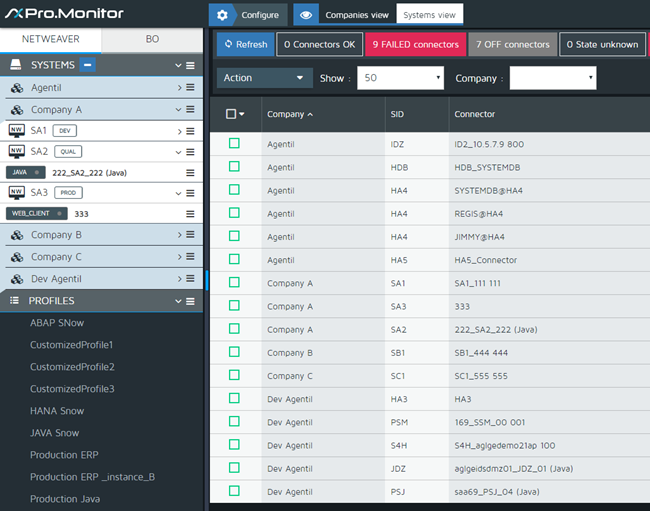The height and width of the screenshot is (511, 650).
Task: Click the NW icon beside SA1
Action: tap(16, 130)
